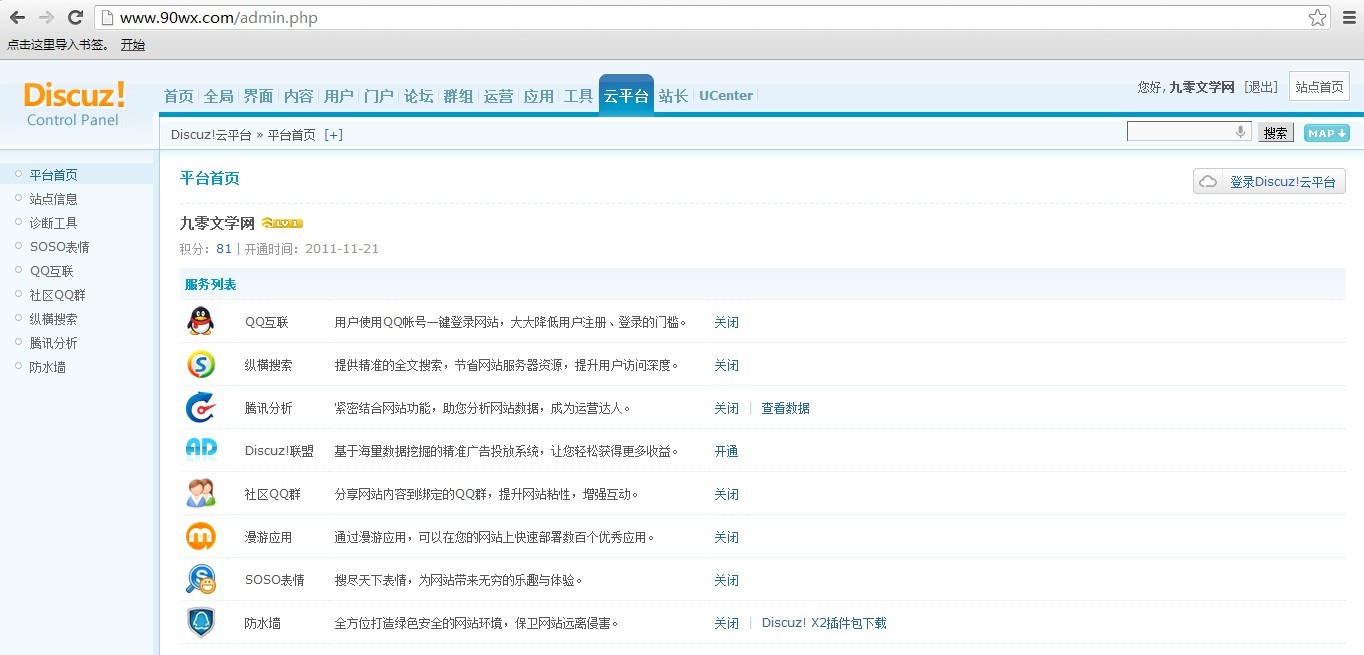Click 关闭 for 腾讯分析 service

[726, 408]
